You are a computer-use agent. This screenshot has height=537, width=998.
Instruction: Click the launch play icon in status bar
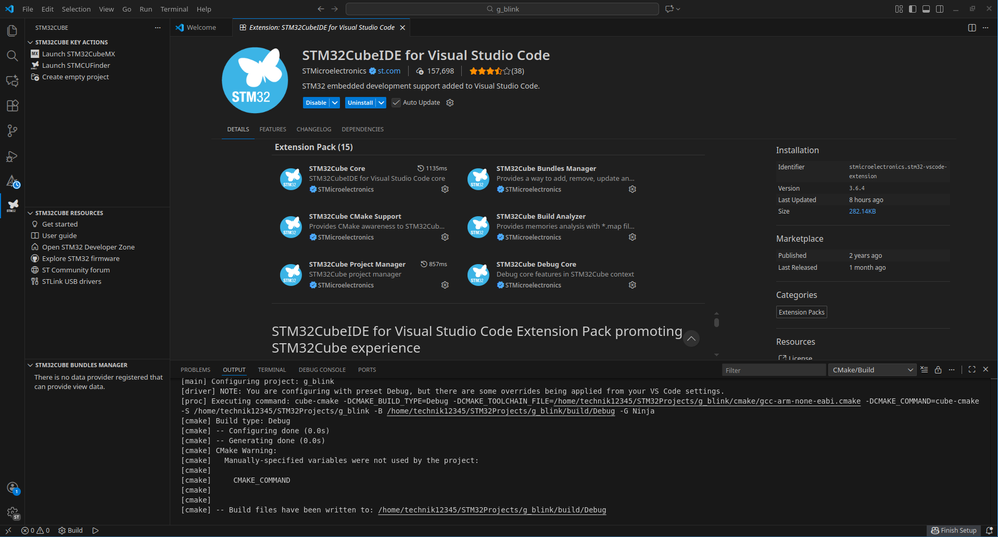95,531
